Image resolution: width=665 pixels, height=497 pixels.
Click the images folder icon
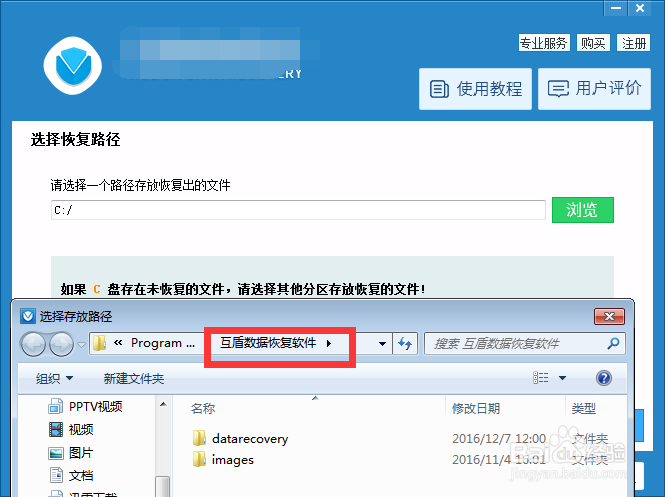[x=199, y=459]
